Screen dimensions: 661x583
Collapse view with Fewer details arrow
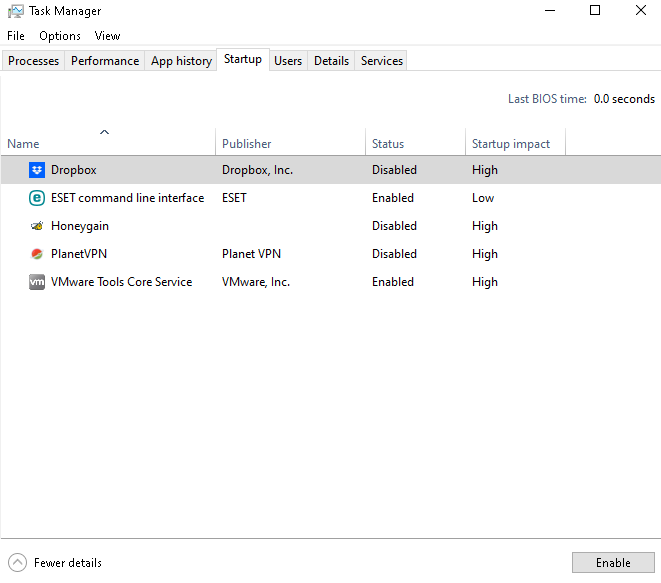coord(17,562)
